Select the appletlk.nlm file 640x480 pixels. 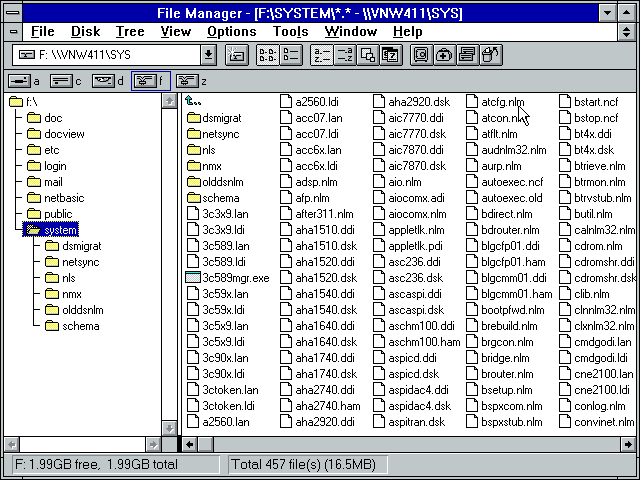point(409,230)
